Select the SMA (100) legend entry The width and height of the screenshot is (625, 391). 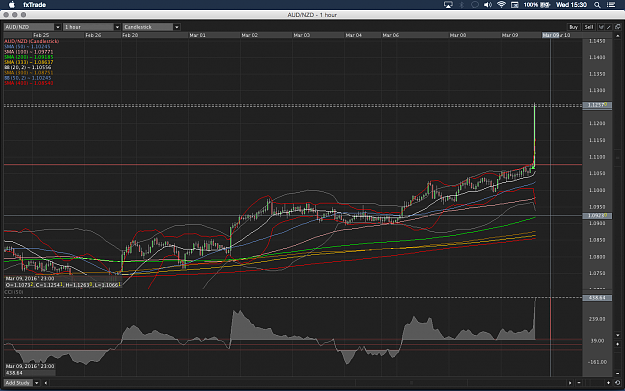(28, 52)
